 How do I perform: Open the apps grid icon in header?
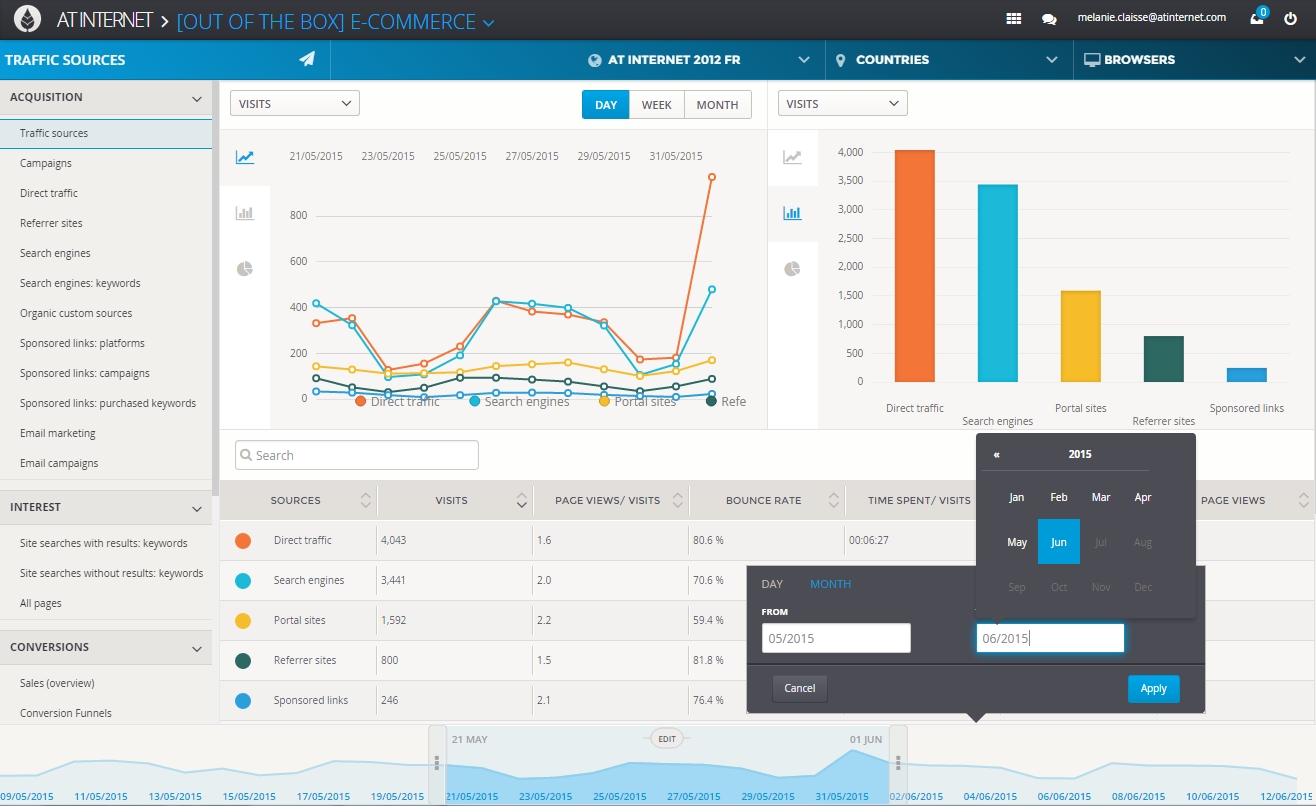click(x=1013, y=18)
